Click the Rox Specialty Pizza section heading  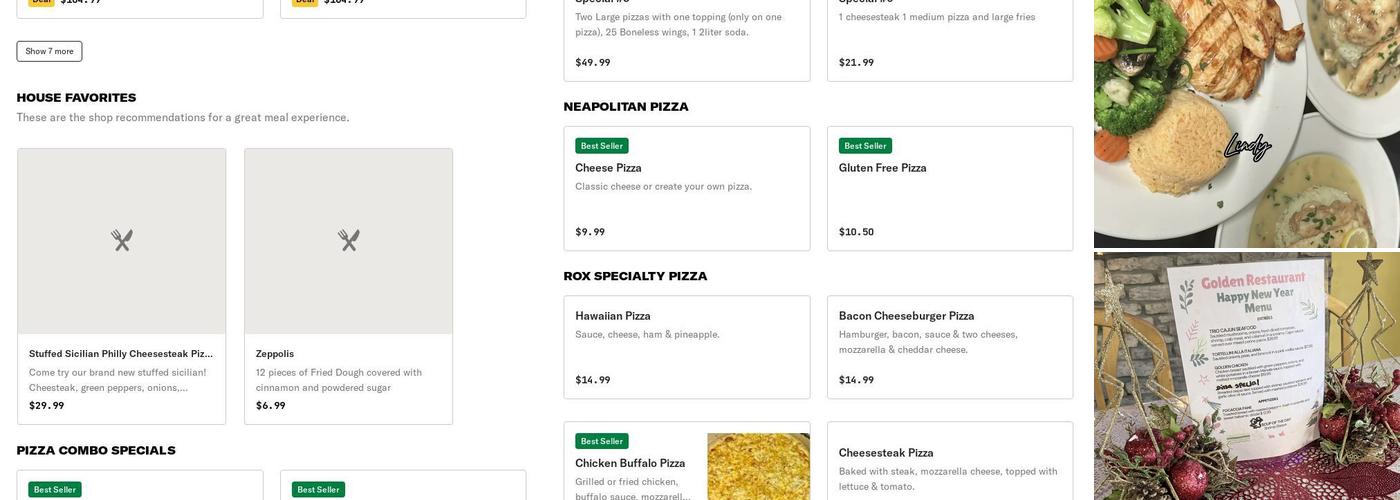pyautogui.click(x=635, y=276)
